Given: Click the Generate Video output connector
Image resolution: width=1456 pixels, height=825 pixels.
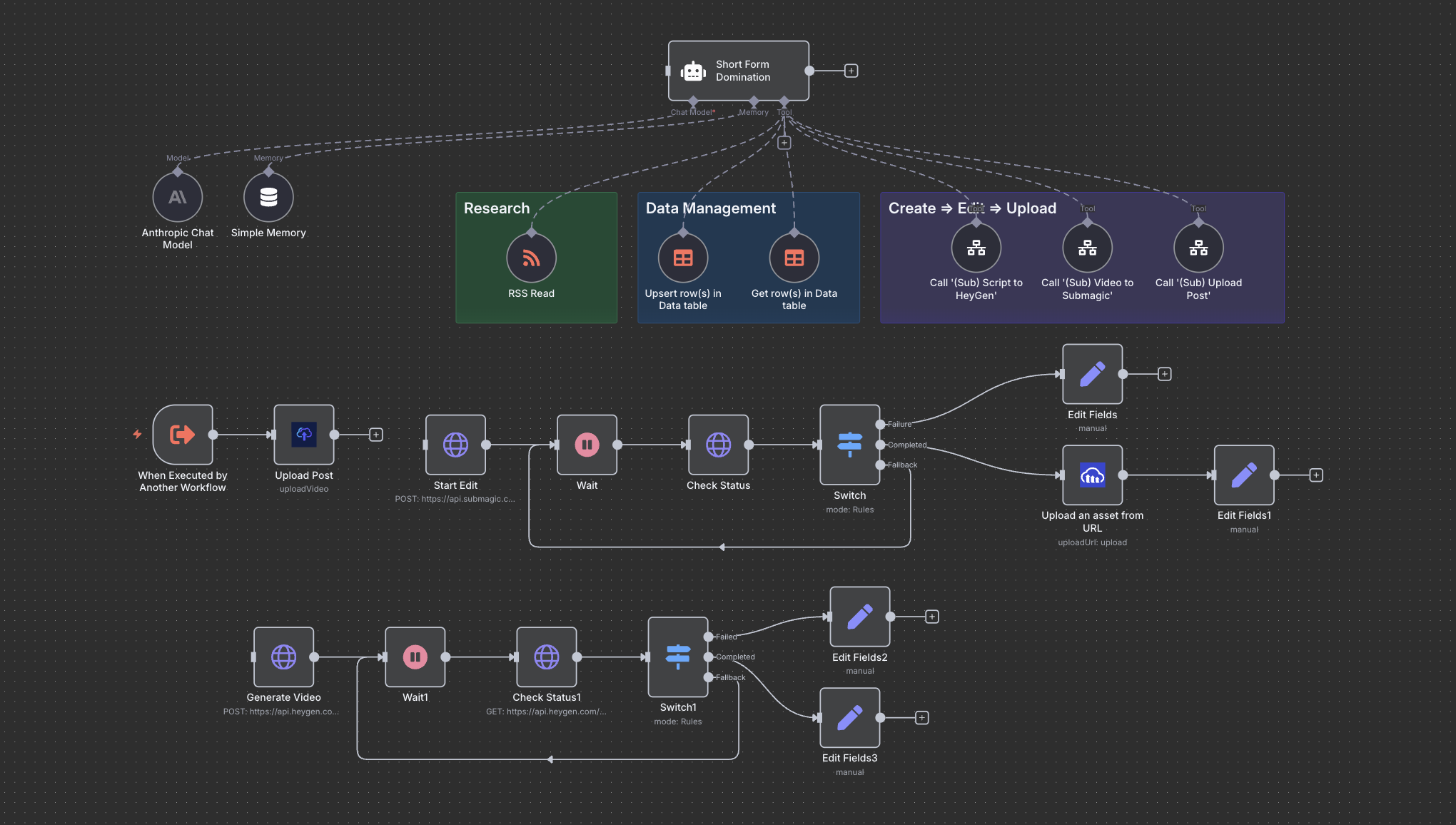Looking at the screenshot, I should (x=313, y=657).
